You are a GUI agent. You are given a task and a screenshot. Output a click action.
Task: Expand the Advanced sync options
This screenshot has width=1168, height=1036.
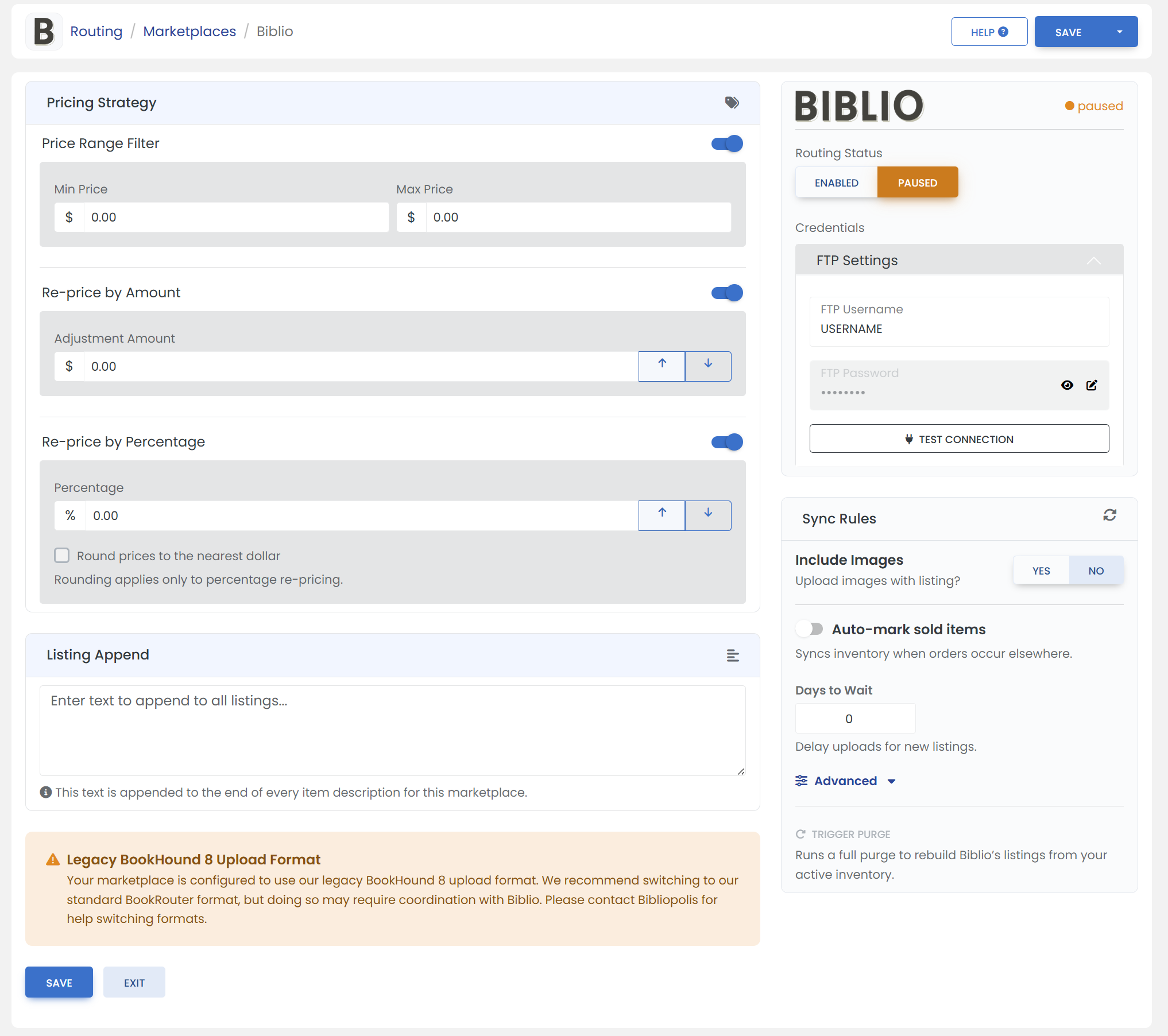[845, 781]
